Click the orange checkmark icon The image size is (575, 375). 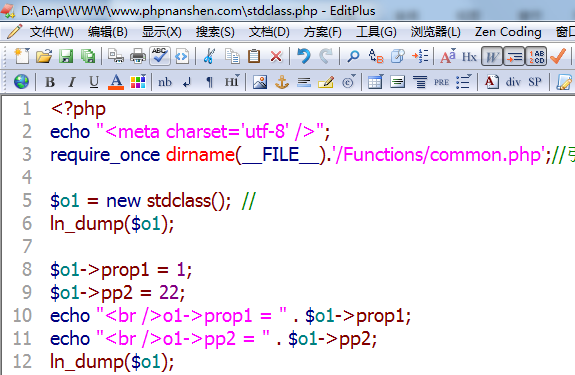(x=558, y=56)
